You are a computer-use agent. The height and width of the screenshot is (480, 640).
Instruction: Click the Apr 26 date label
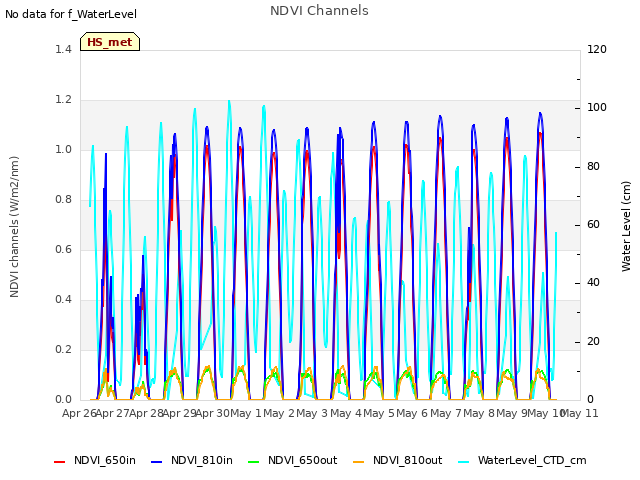click(79, 413)
